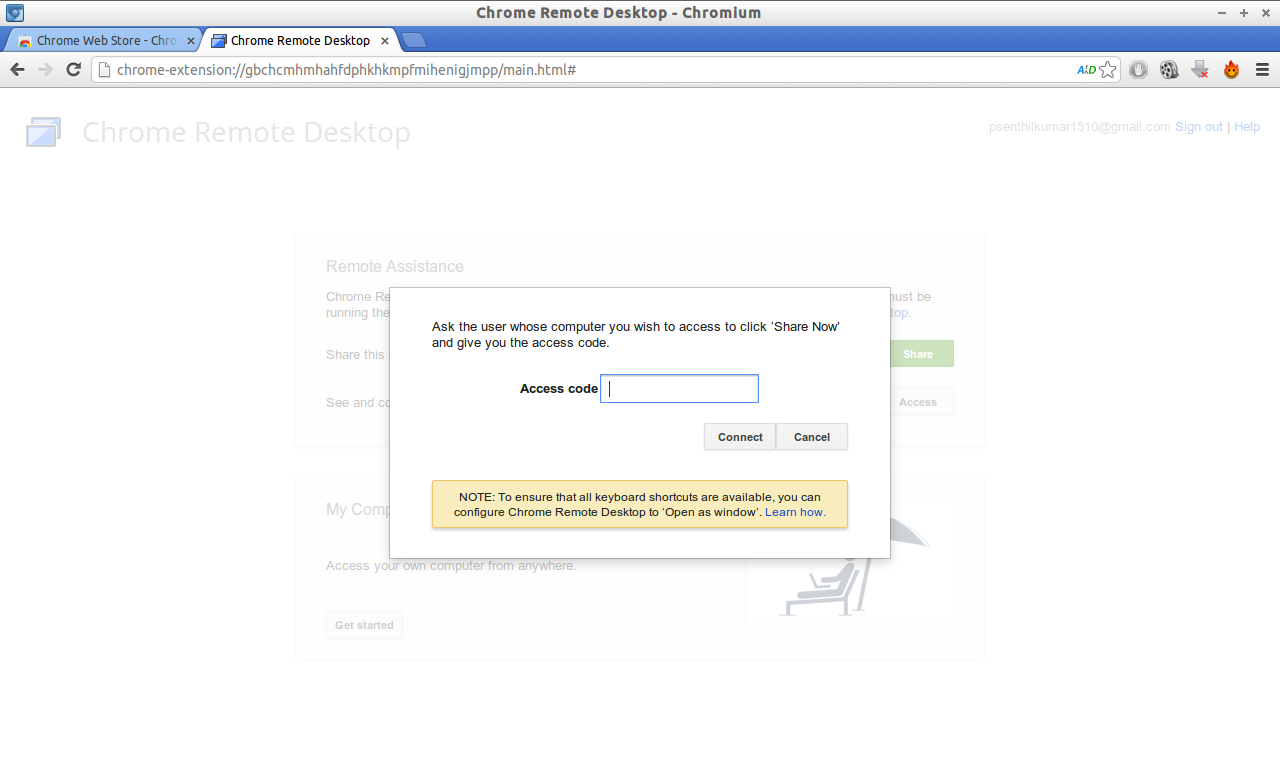Open a new tab with the new-tab button
Screen dimensions: 1280x774
[x=413, y=41]
